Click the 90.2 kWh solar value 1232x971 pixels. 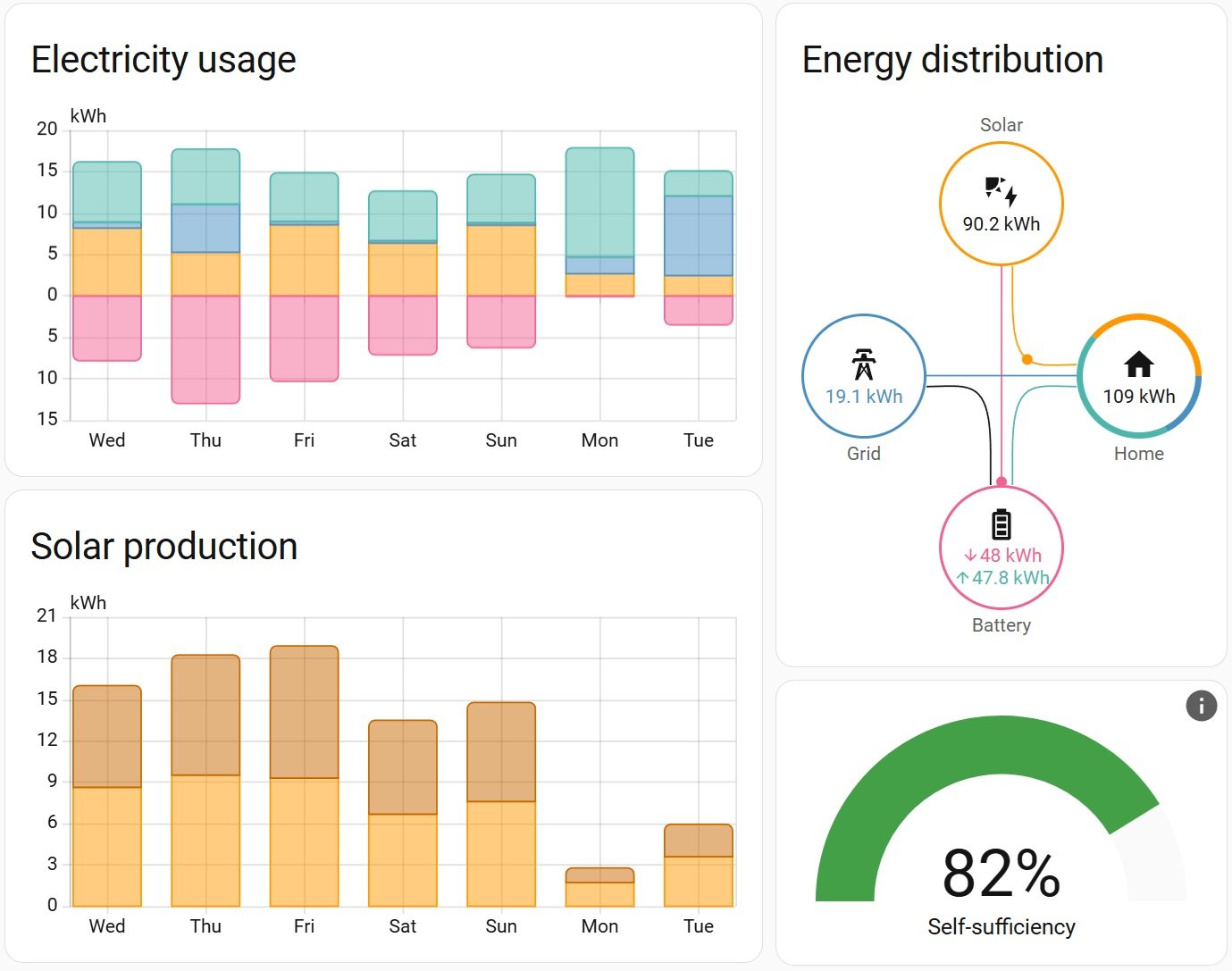tap(1001, 224)
